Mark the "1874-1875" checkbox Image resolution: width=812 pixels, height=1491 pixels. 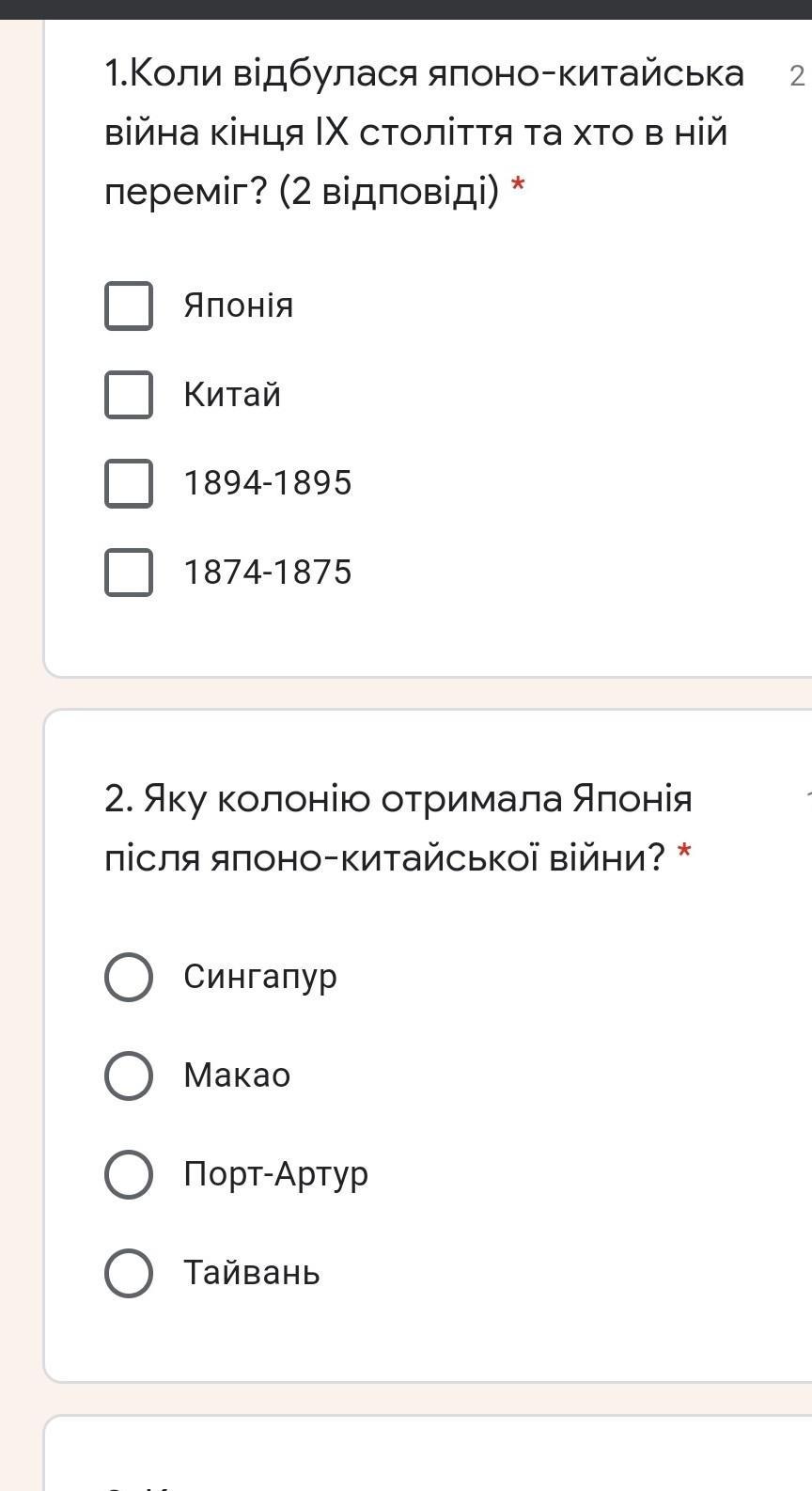[x=129, y=573]
